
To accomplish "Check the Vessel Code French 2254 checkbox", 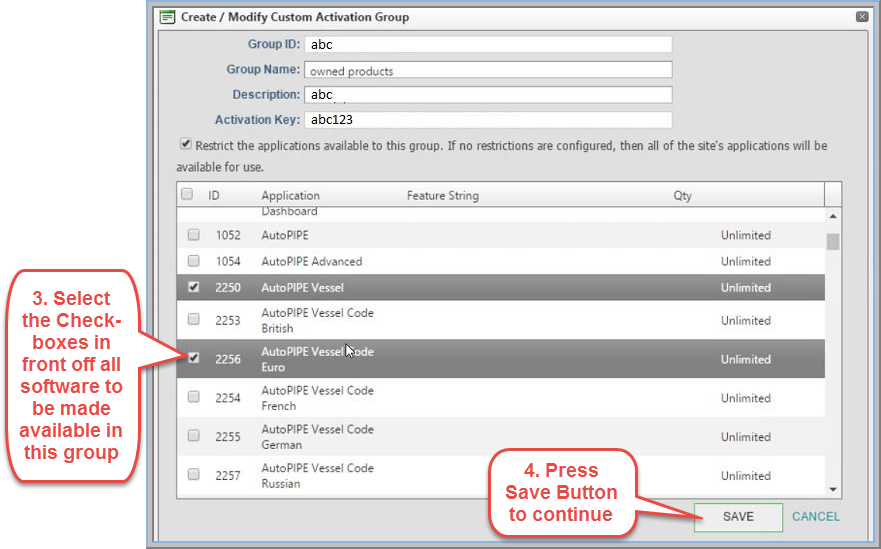I will (193, 397).
